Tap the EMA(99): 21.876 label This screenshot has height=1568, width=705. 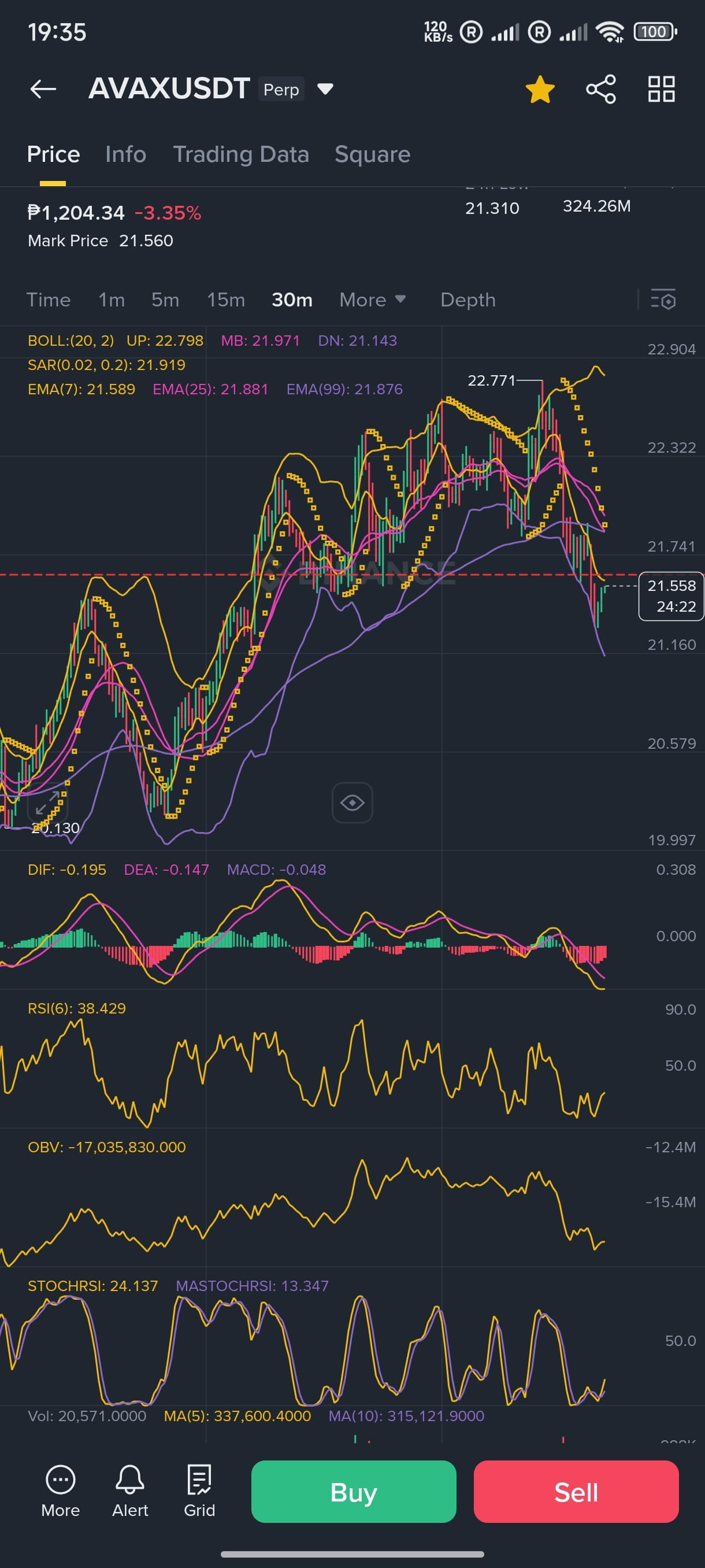tap(345, 390)
